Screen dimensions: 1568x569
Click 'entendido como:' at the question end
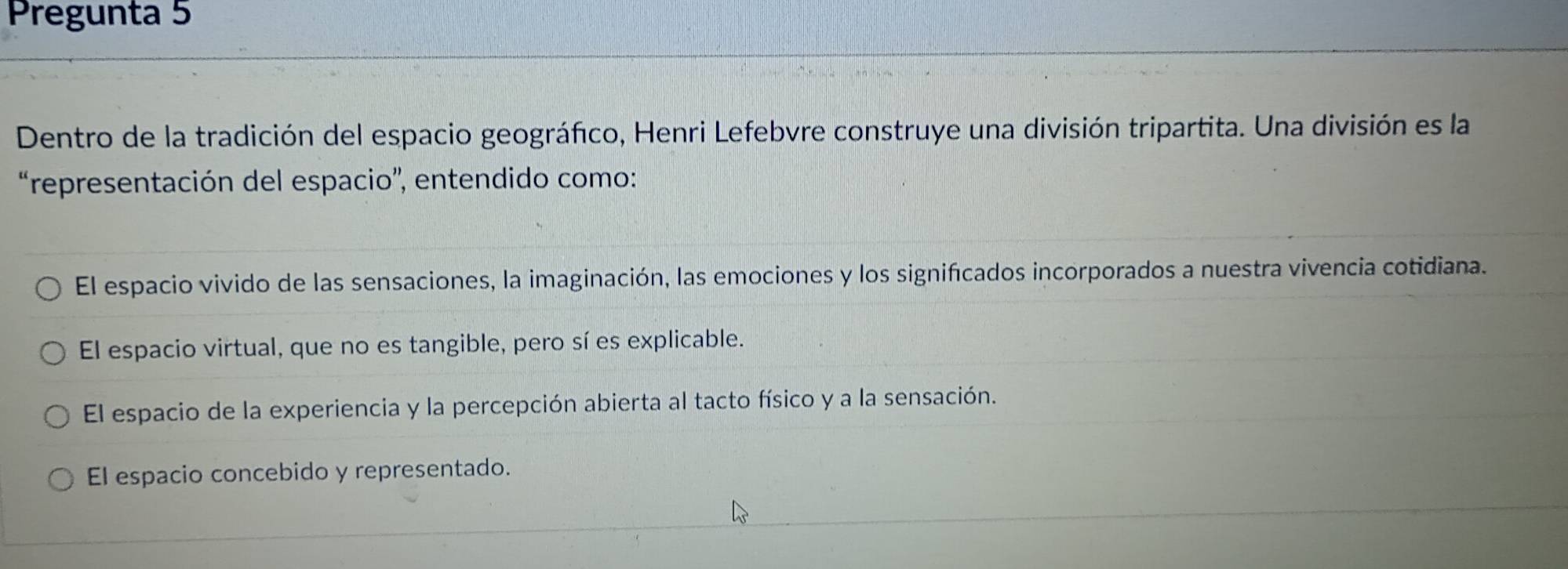(x=526, y=179)
